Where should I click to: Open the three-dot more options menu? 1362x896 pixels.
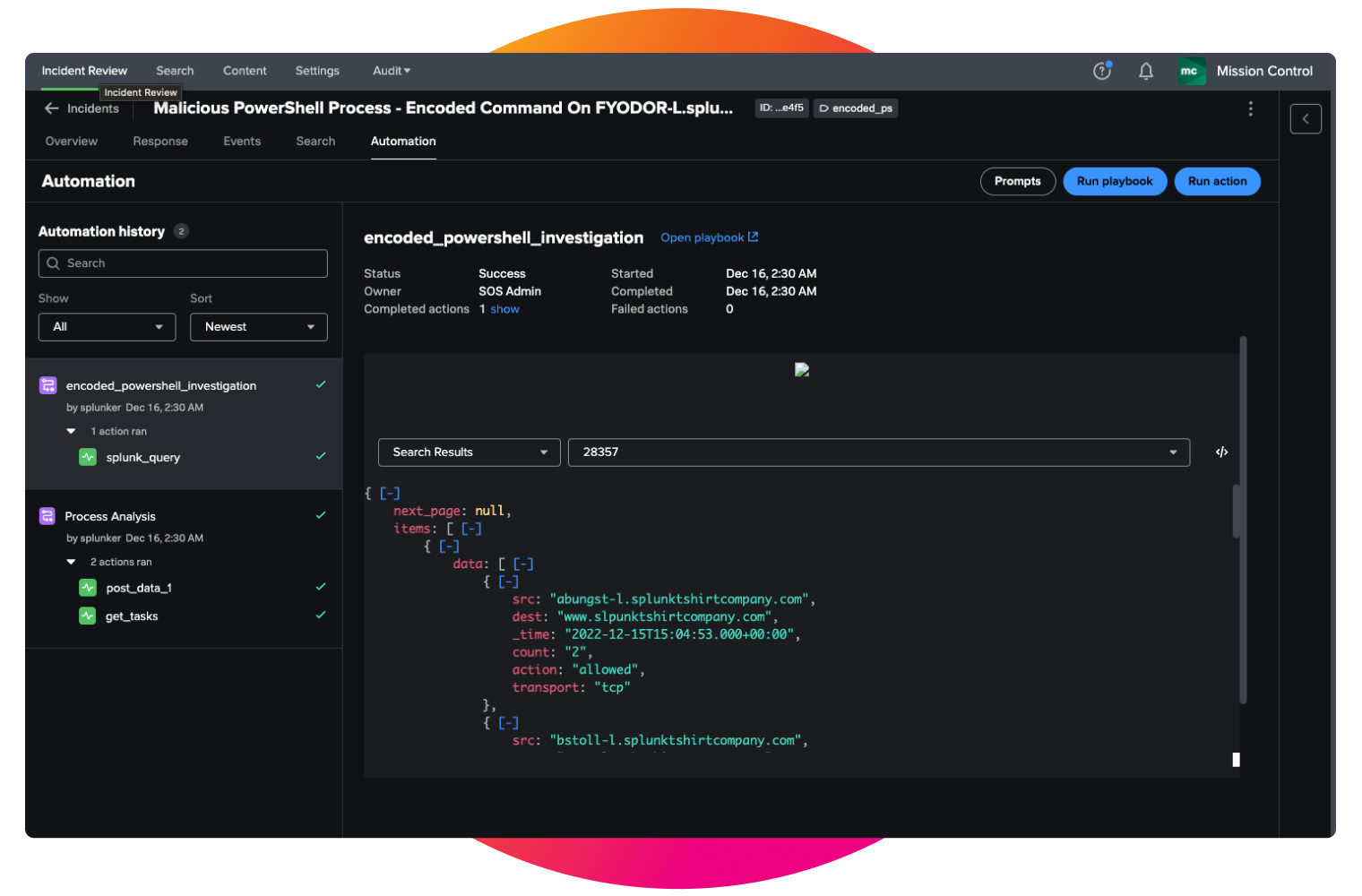[1250, 108]
